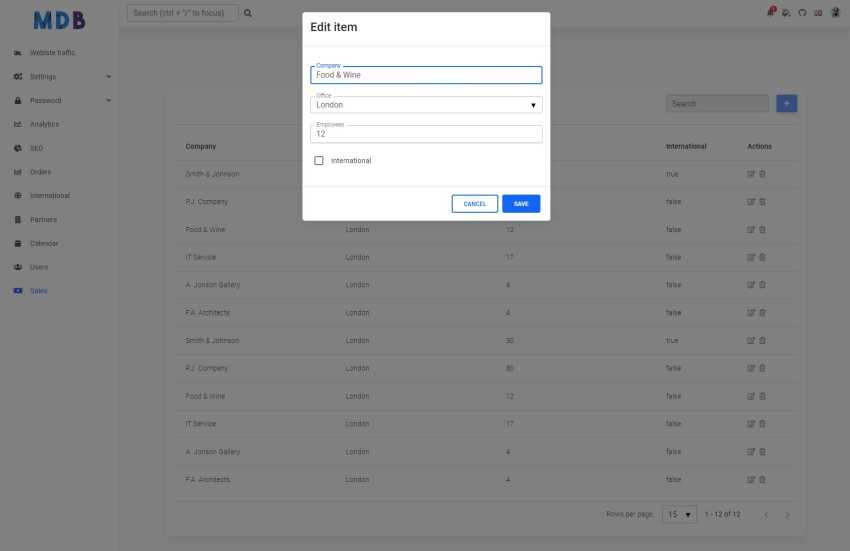The image size is (850, 551).
Task: Click the MDB logo
Action: tap(59, 21)
